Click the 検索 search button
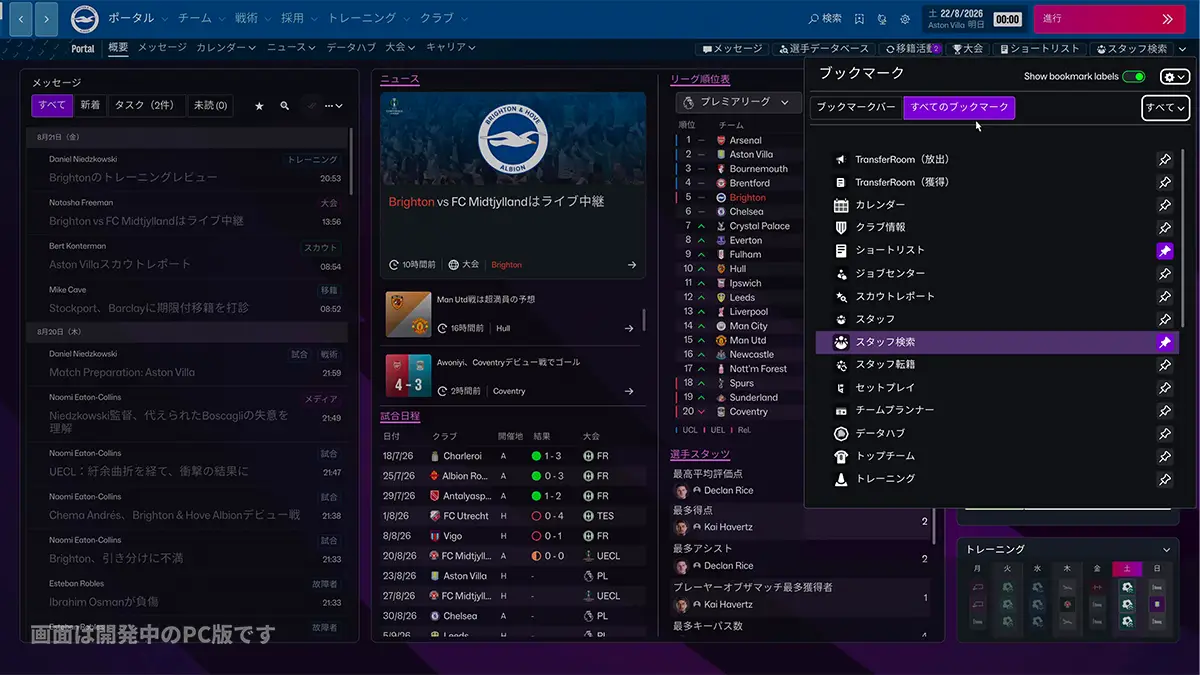1200x675 pixels. tap(825, 19)
